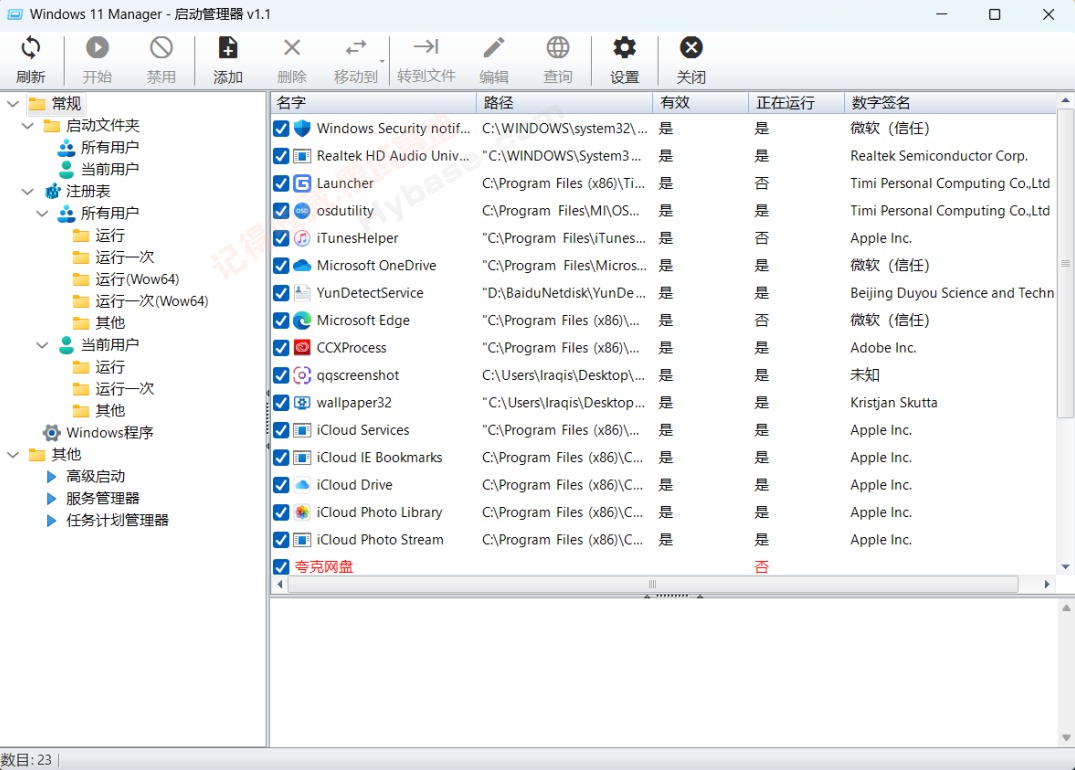Sort by the 名字 column header
Screen dimensions: 1075x770
[x=373, y=103]
